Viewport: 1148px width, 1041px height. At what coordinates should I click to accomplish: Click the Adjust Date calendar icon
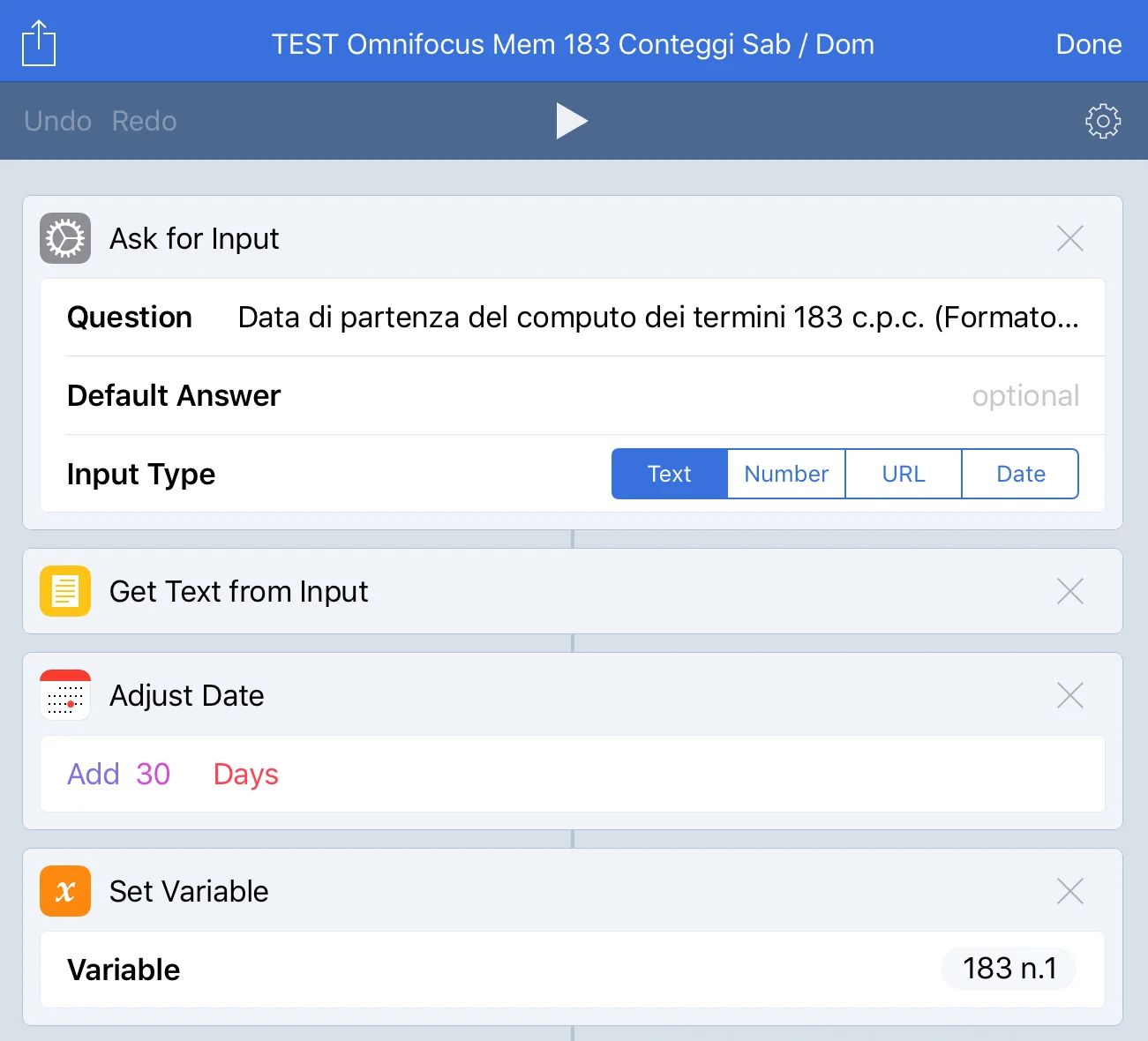[x=65, y=695]
